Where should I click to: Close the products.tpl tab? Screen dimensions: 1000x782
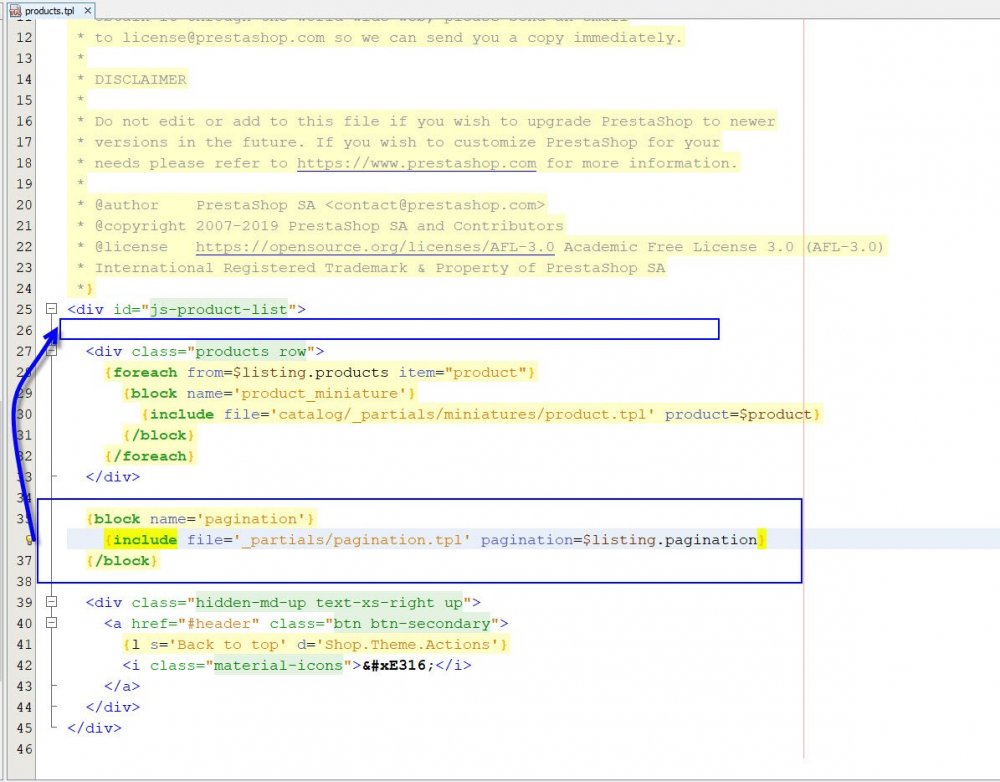pyautogui.click(x=88, y=10)
